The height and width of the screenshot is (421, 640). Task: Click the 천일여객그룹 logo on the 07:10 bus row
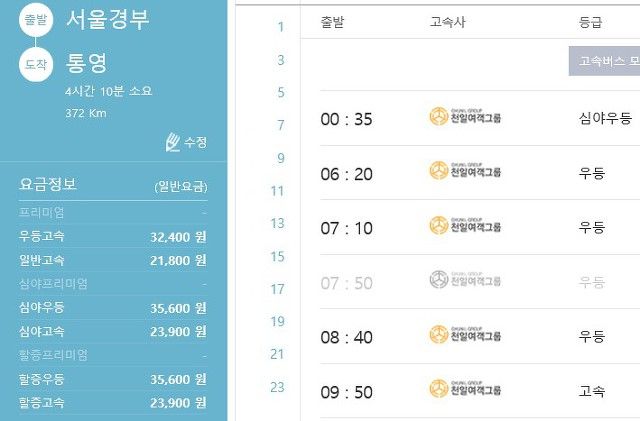[x=465, y=225]
